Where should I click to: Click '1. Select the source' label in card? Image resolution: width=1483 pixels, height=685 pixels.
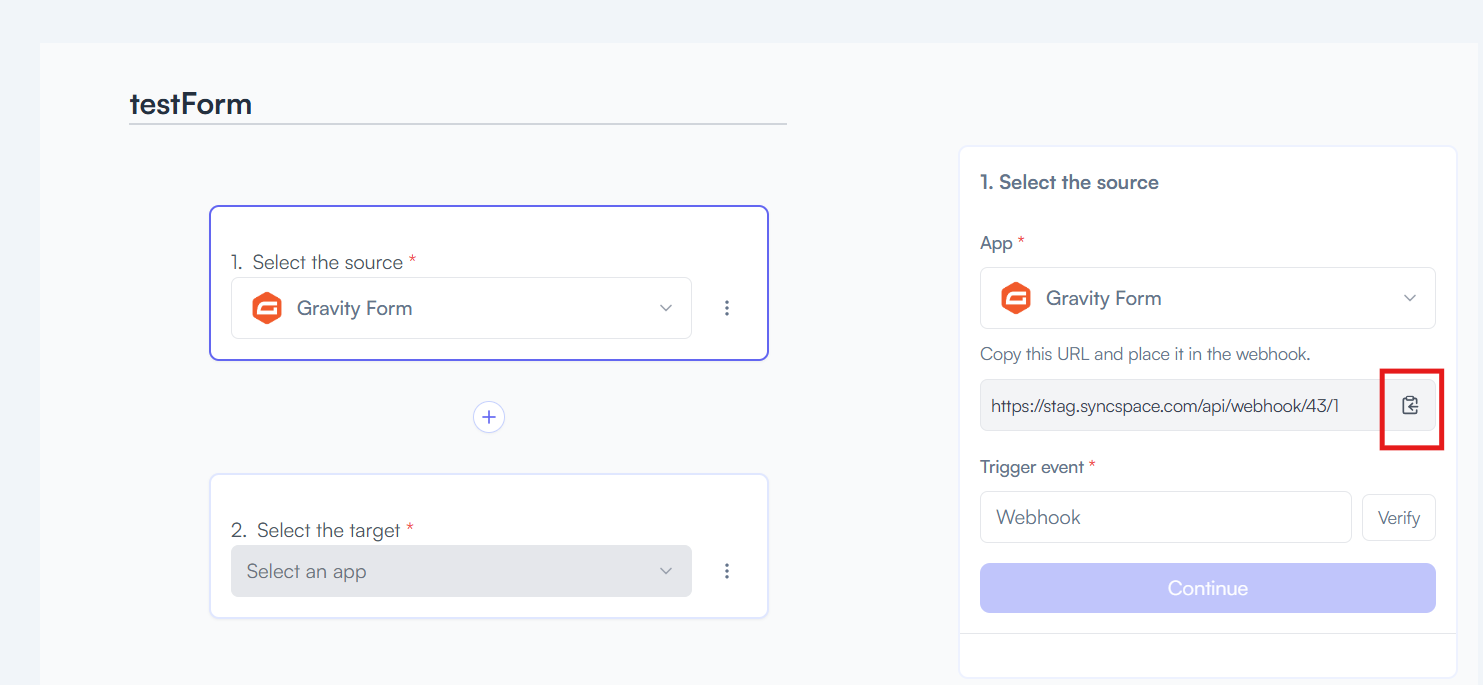click(317, 262)
